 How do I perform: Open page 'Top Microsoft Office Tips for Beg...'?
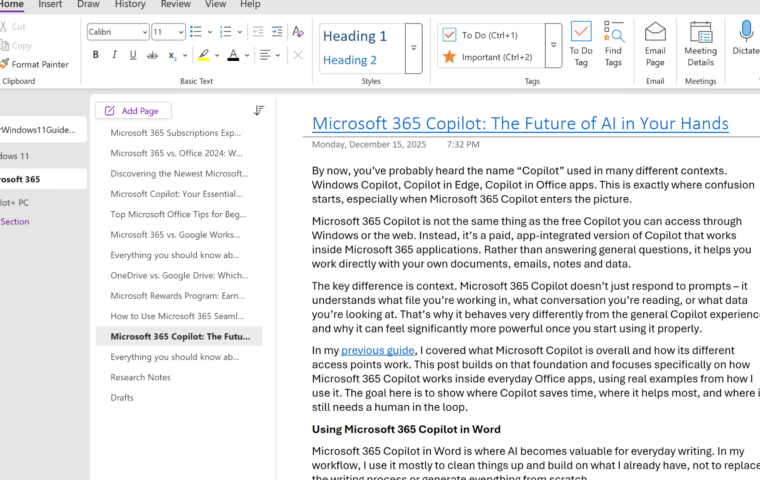pyautogui.click(x=178, y=214)
